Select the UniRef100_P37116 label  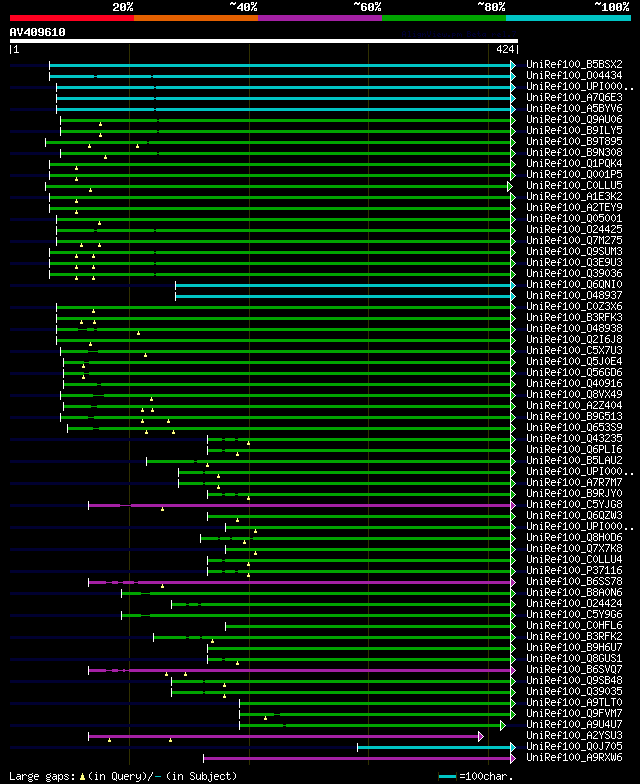[574, 570]
